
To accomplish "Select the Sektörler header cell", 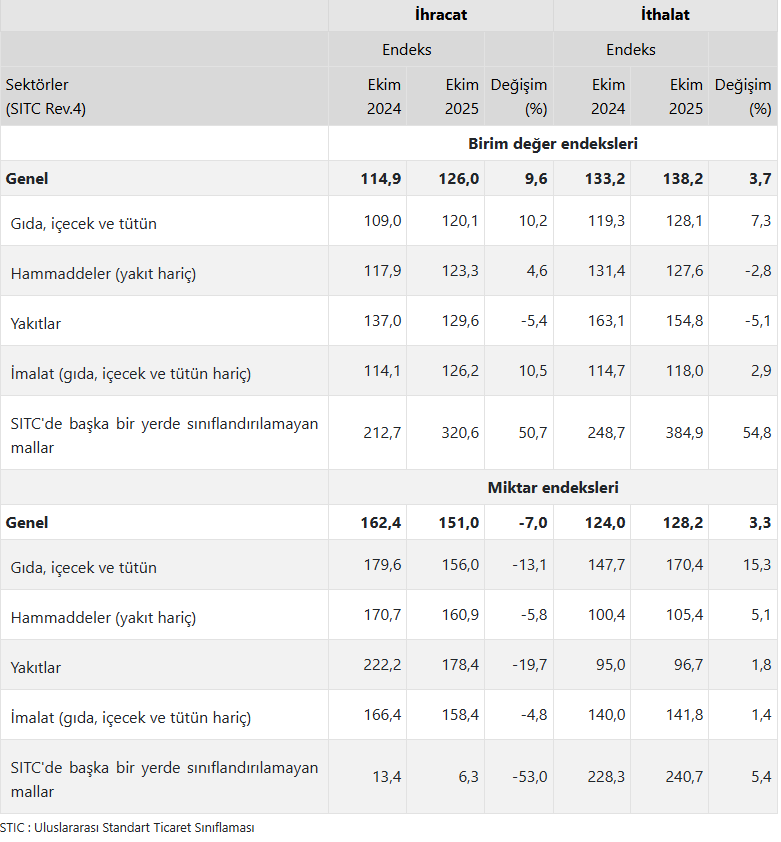I will [x=37, y=85].
